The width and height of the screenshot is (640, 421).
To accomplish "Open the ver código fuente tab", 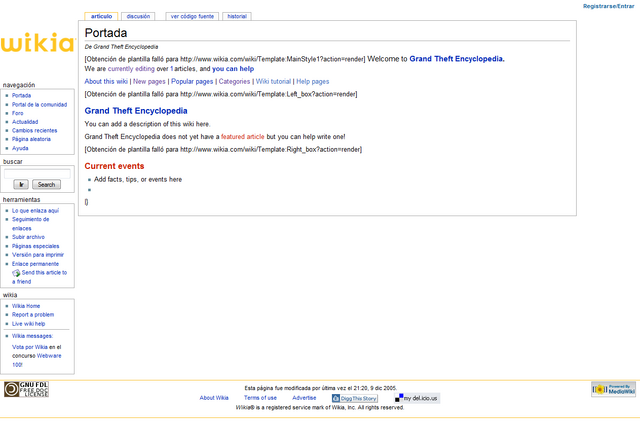I will tap(192, 16).
